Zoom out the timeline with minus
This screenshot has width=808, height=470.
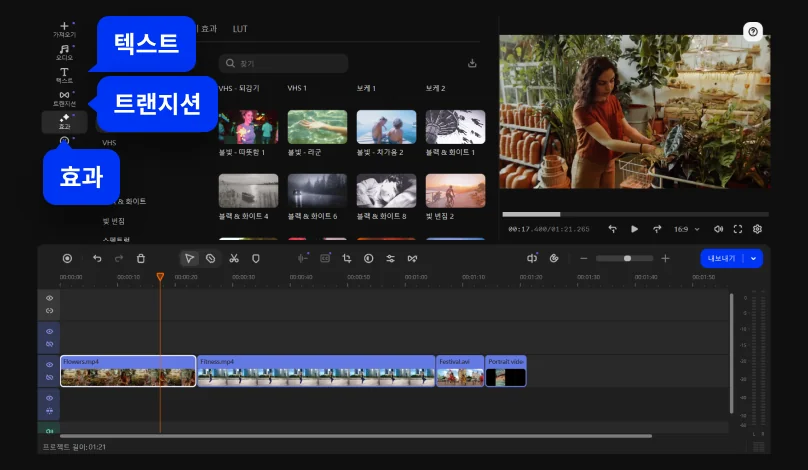(583, 258)
